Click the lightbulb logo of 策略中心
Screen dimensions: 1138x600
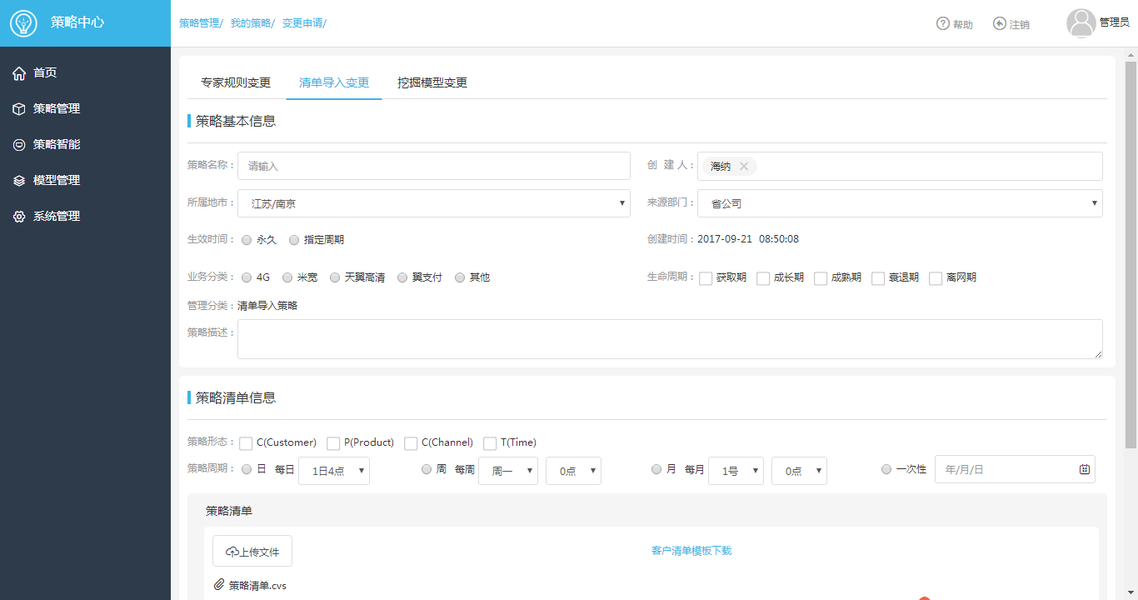(x=23, y=23)
